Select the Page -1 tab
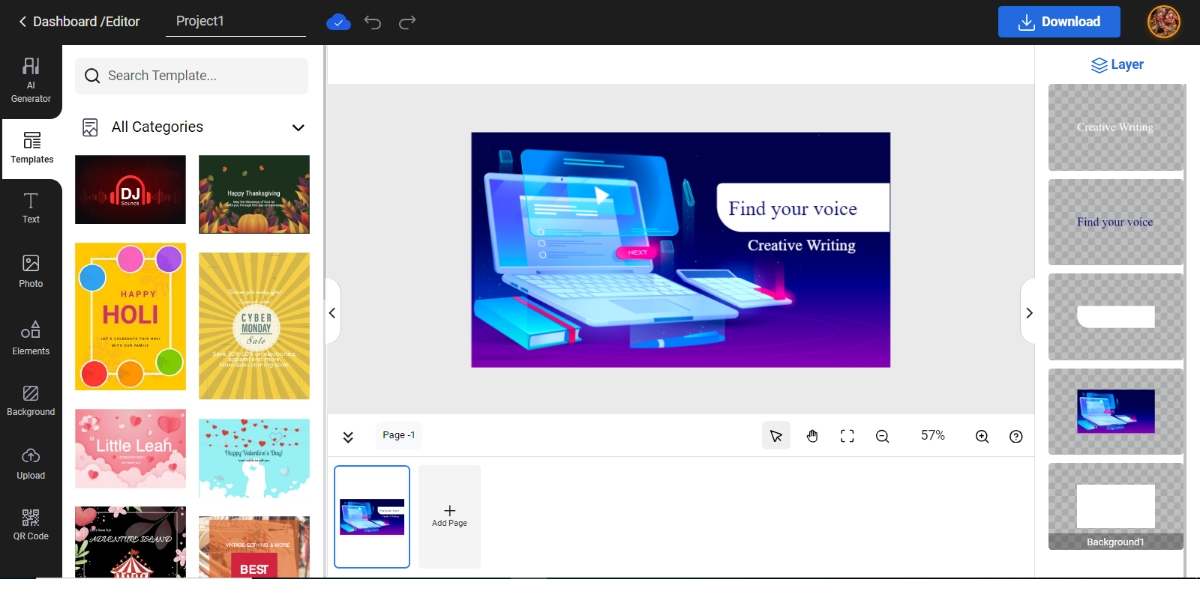 397,435
